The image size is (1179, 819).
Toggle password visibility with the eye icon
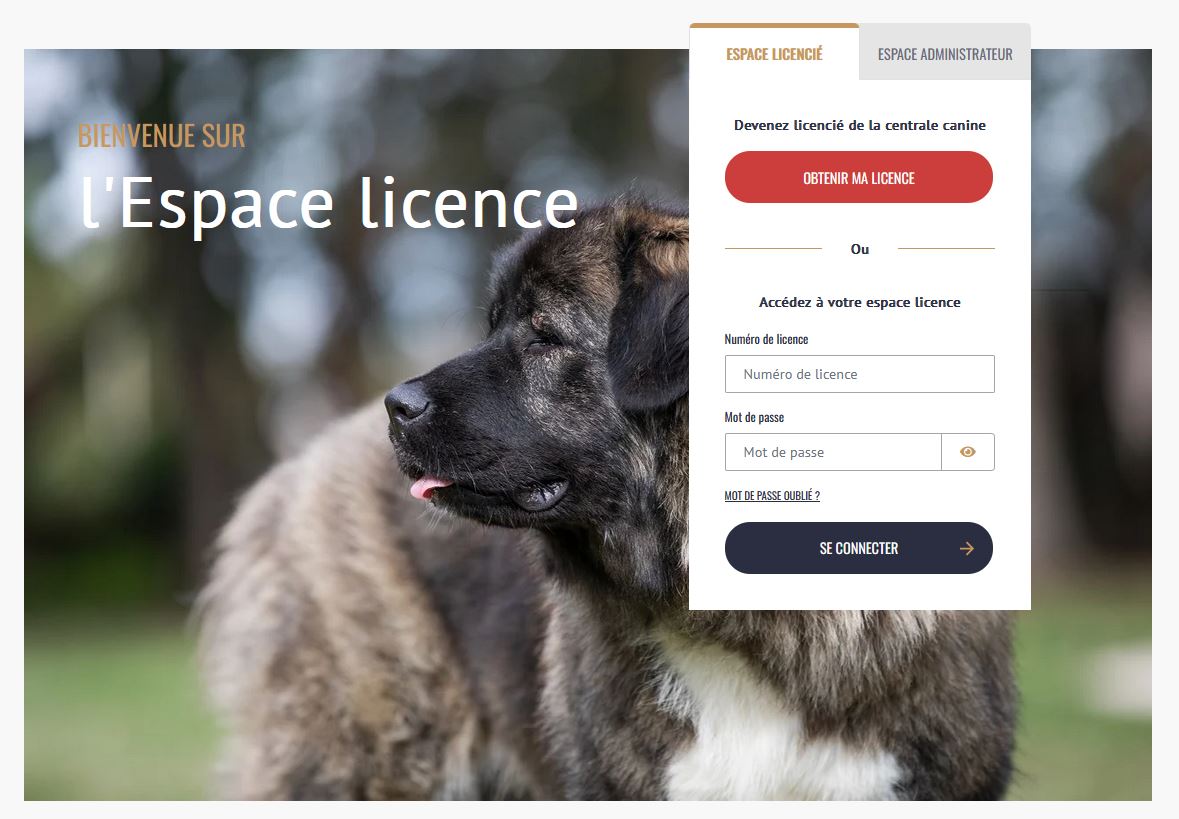[968, 452]
